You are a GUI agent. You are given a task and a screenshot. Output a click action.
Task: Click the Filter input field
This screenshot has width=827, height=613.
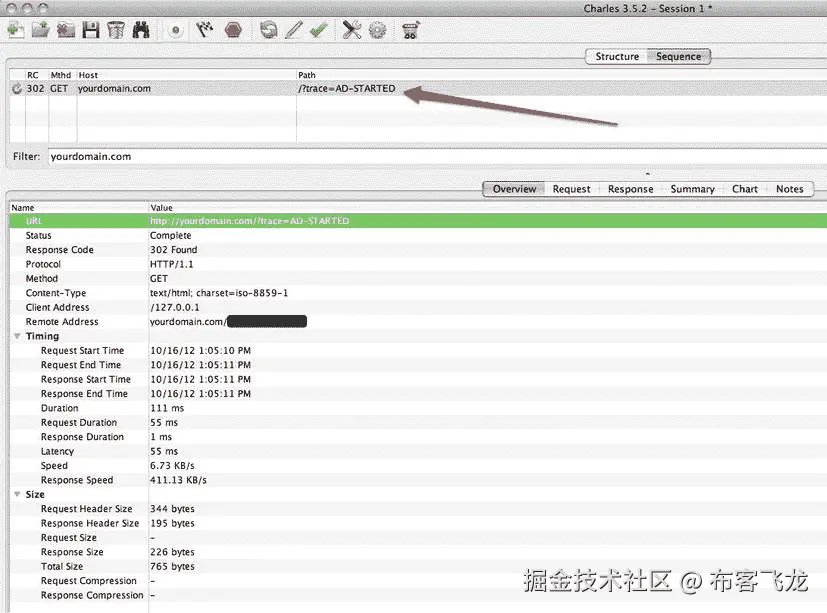(437, 157)
